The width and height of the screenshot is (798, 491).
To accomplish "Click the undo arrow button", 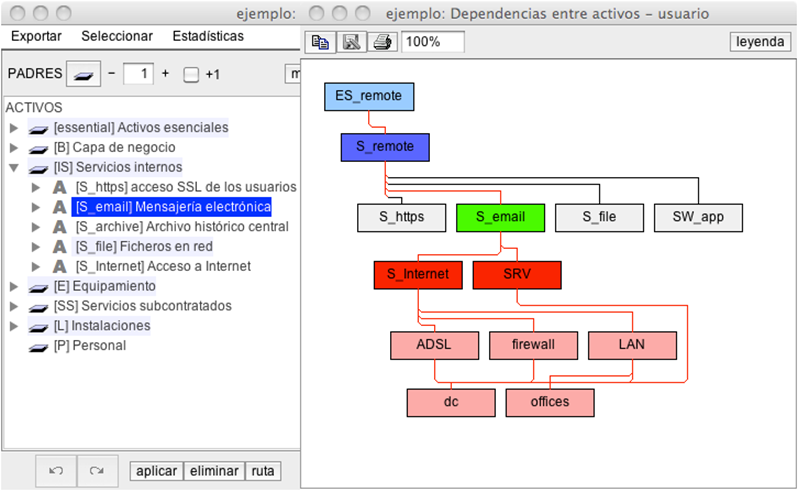I will pyautogui.click(x=56, y=470).
